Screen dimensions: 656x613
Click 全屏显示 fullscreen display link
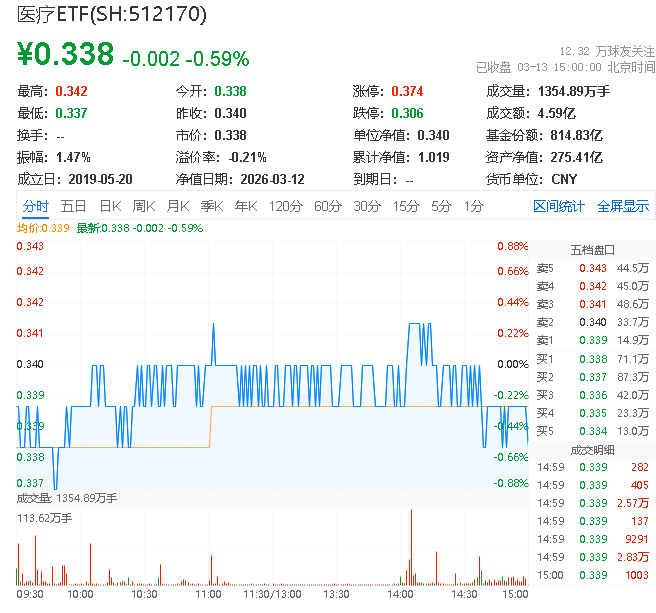[623, 206]
